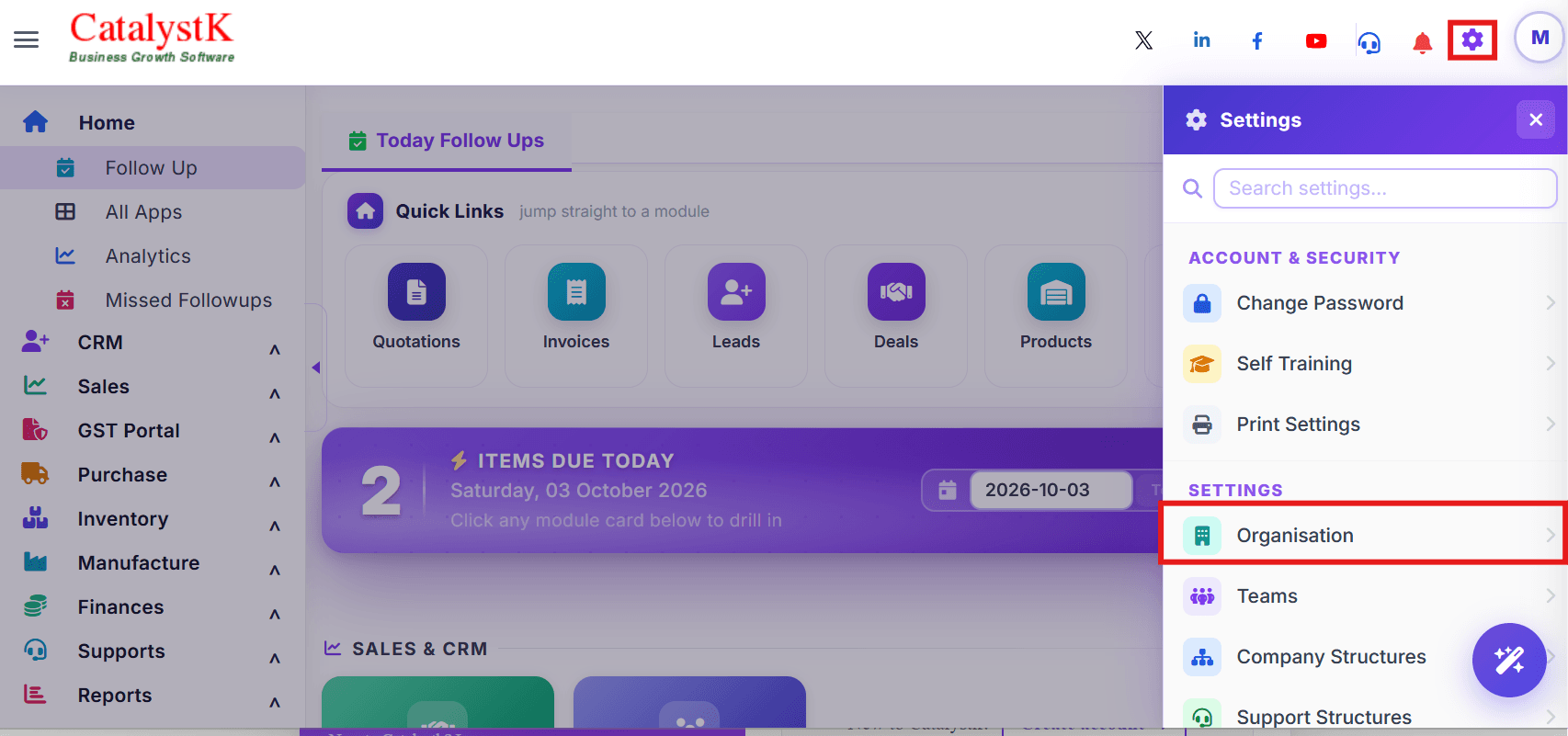Click the magic wand floating button
The image size is (1568, 736).
click(x=1509, y=660)
